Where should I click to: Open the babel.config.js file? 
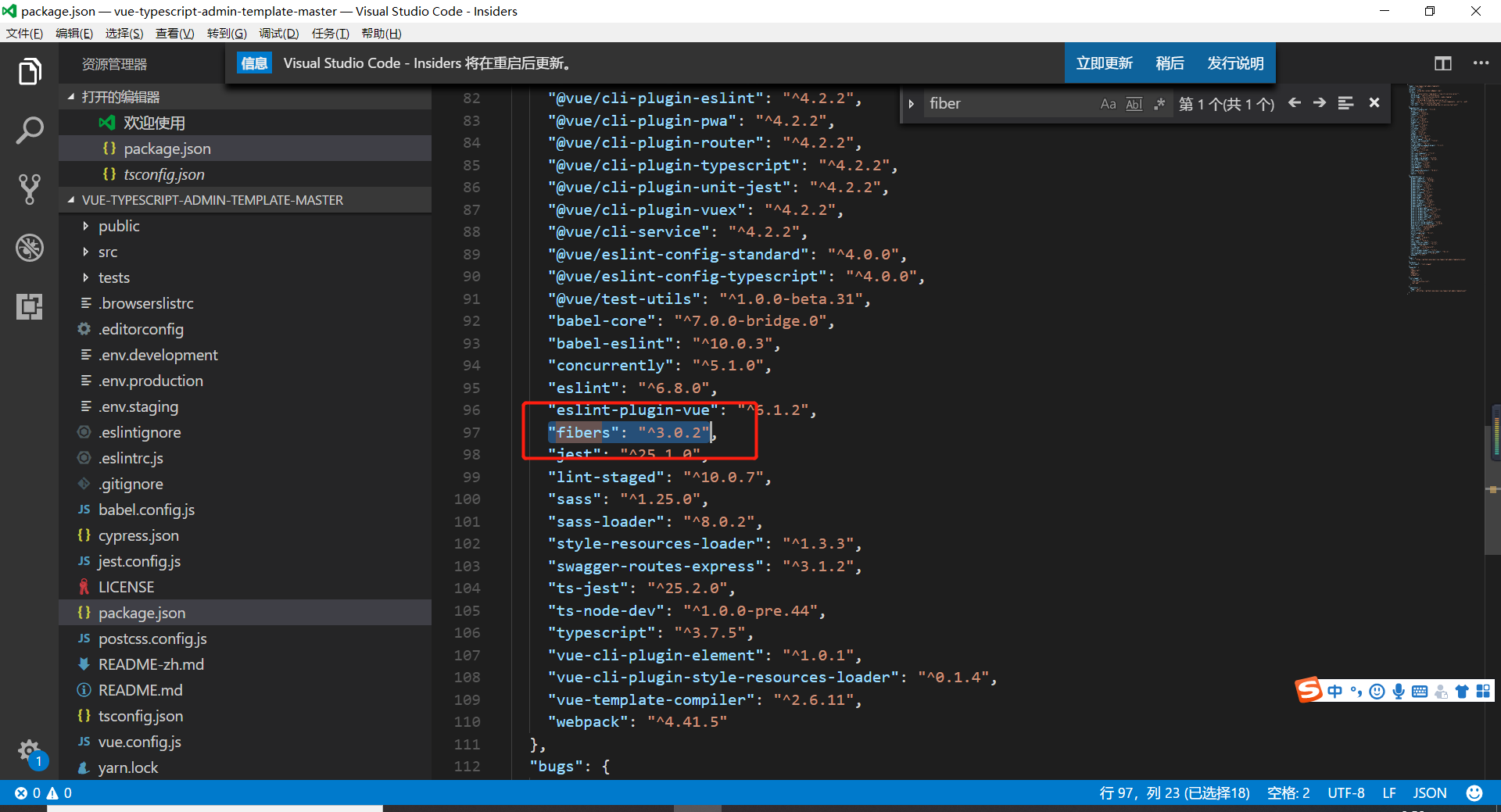tap(245, 510)
